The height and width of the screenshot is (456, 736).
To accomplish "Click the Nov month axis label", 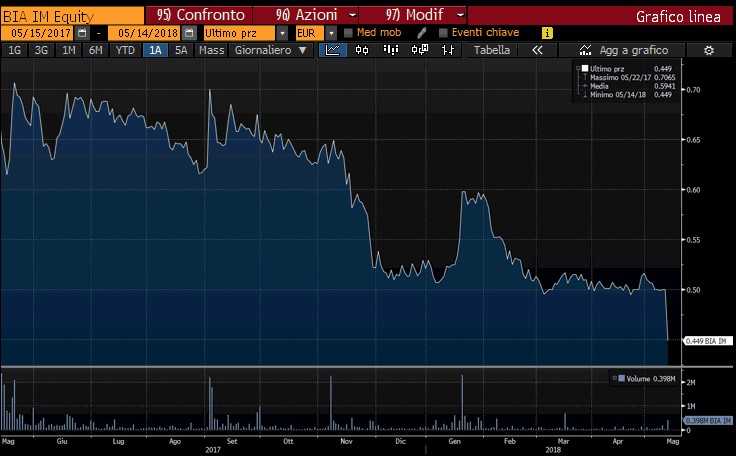I will point(346,441).
